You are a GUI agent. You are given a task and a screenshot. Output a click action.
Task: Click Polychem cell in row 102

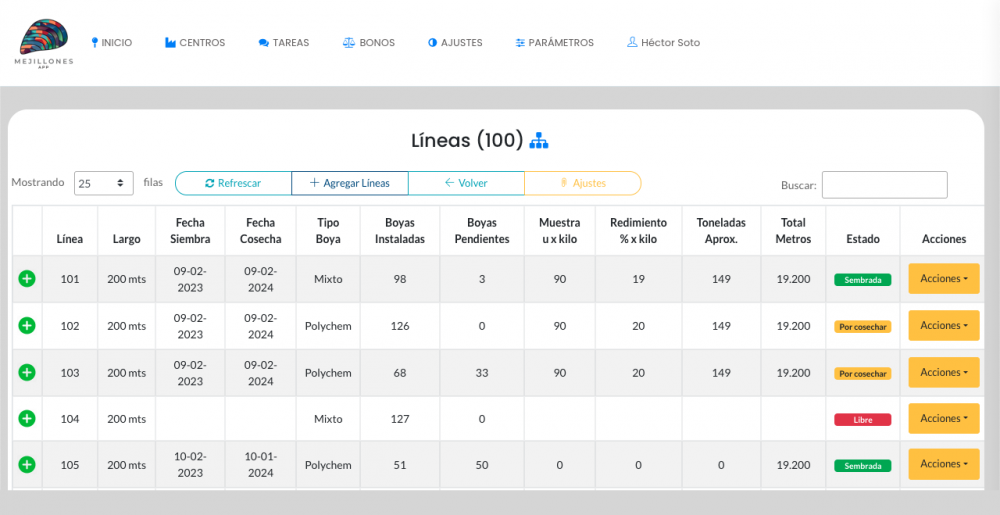click(x=328, y=326)
